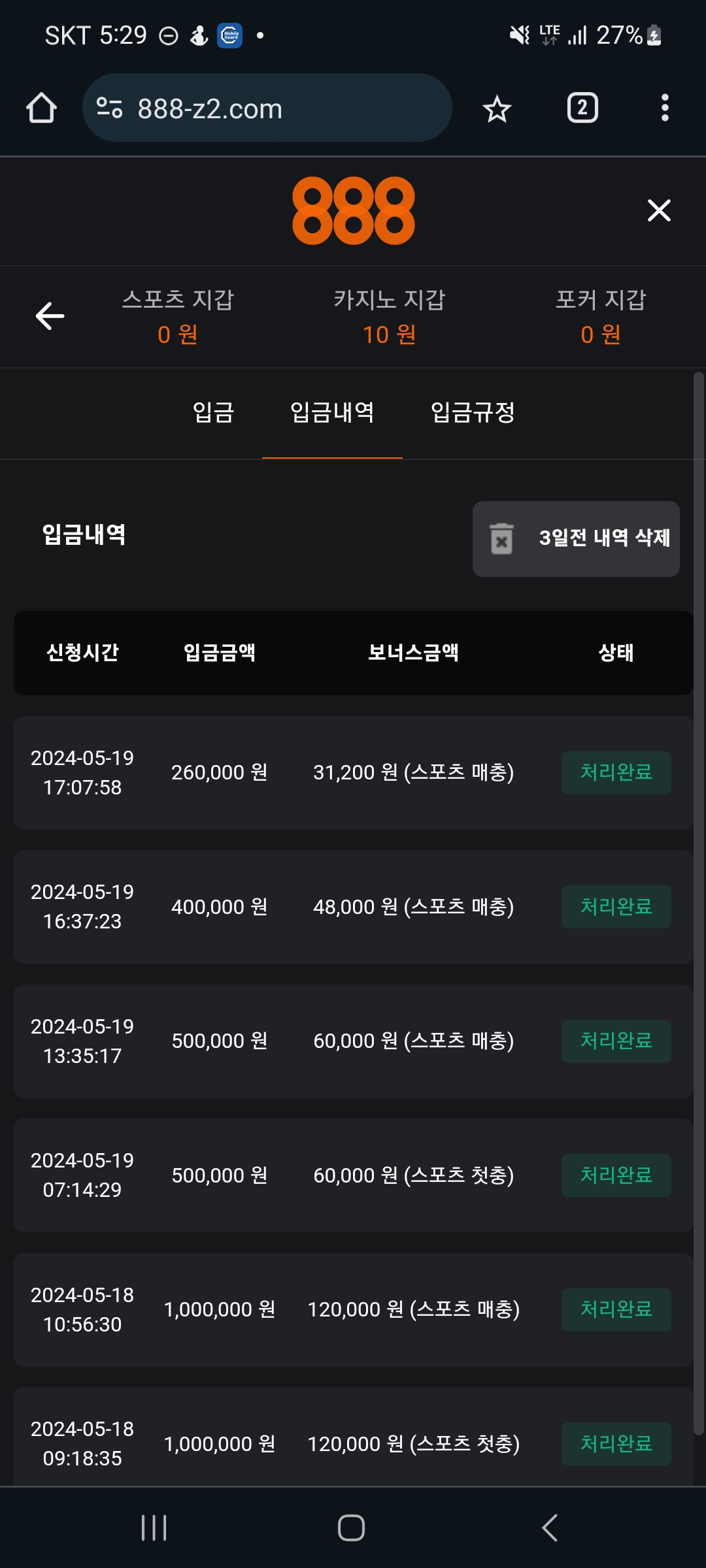Switch to the 입금 tab
Image resolution: width=706 pixels, height=1568 pixels.
pos(213,412)
